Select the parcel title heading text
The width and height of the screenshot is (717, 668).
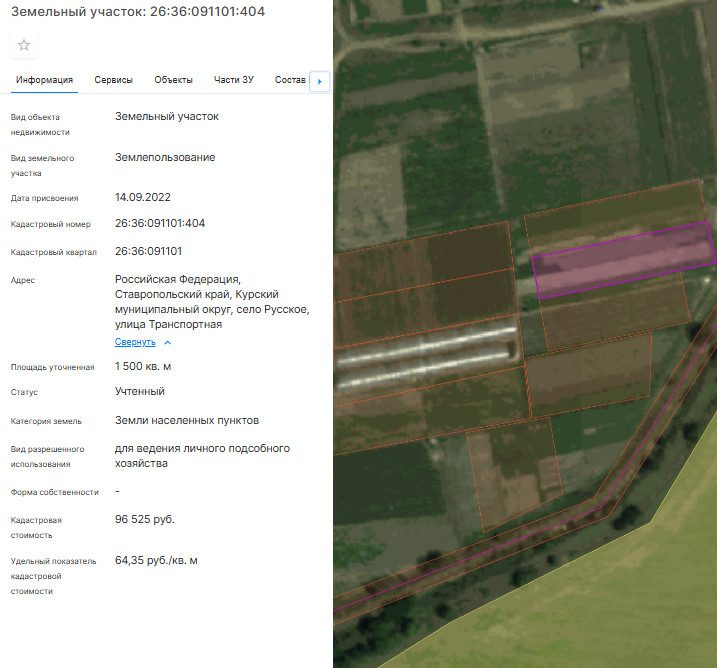pyautogui.click(x=138, y=11)
